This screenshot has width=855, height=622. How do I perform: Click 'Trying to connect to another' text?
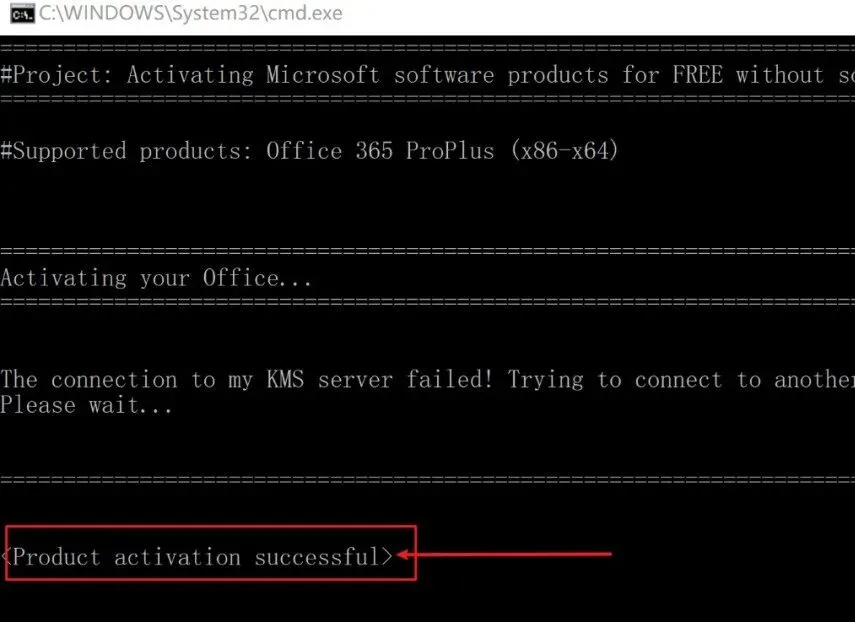pos(680,380)
